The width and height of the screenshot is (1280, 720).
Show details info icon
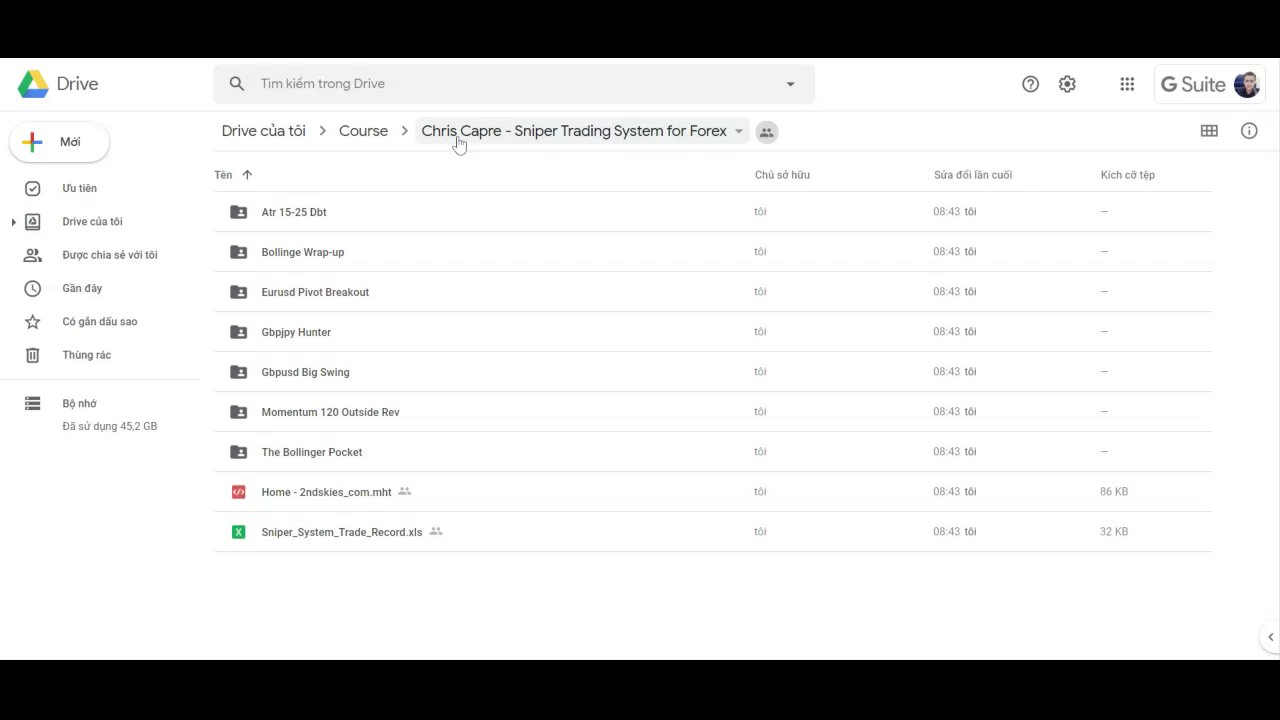click(x=1249, y=131)
